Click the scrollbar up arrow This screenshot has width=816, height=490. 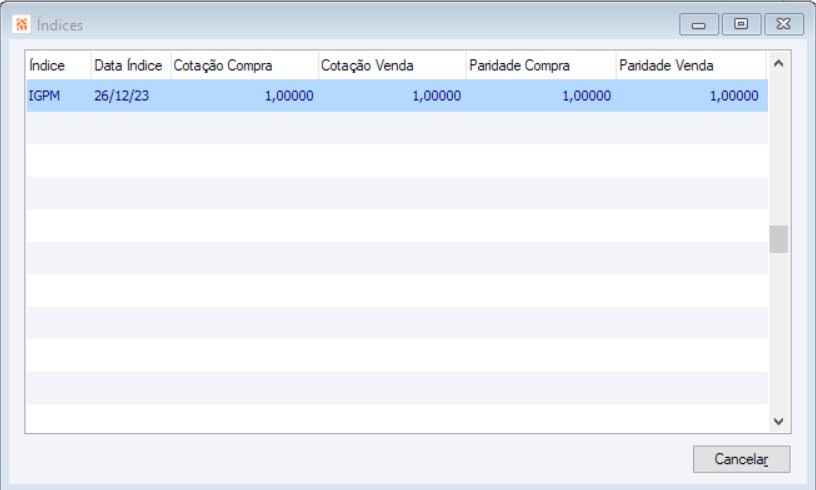779,63
